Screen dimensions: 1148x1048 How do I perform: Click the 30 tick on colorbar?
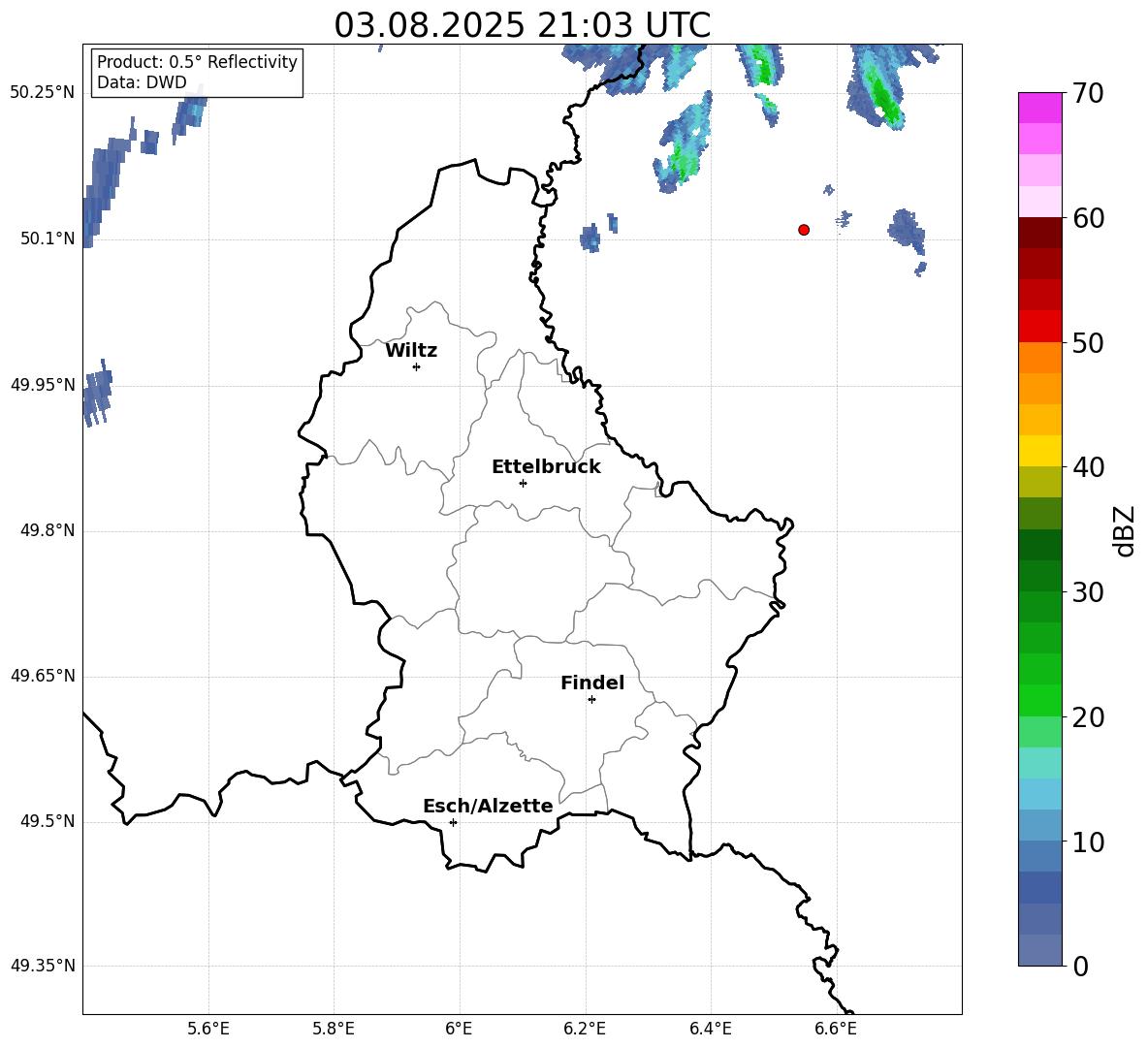(1088, 592)
